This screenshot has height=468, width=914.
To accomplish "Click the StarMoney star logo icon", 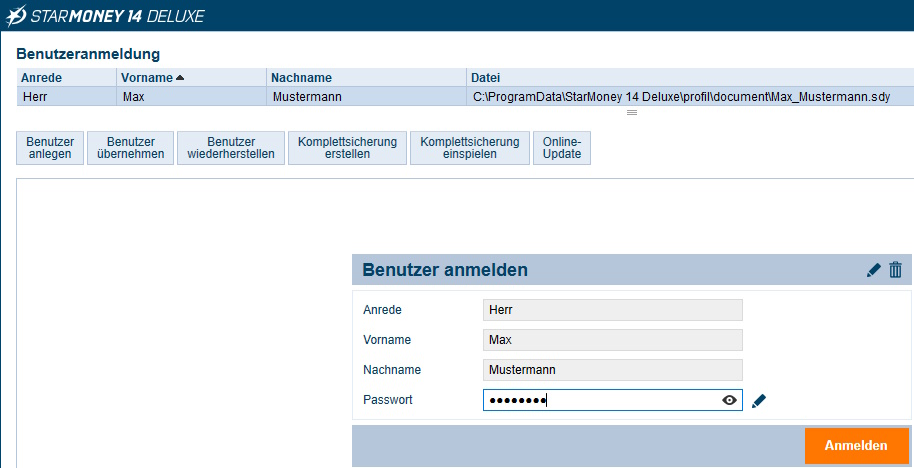I will point(17,15).
